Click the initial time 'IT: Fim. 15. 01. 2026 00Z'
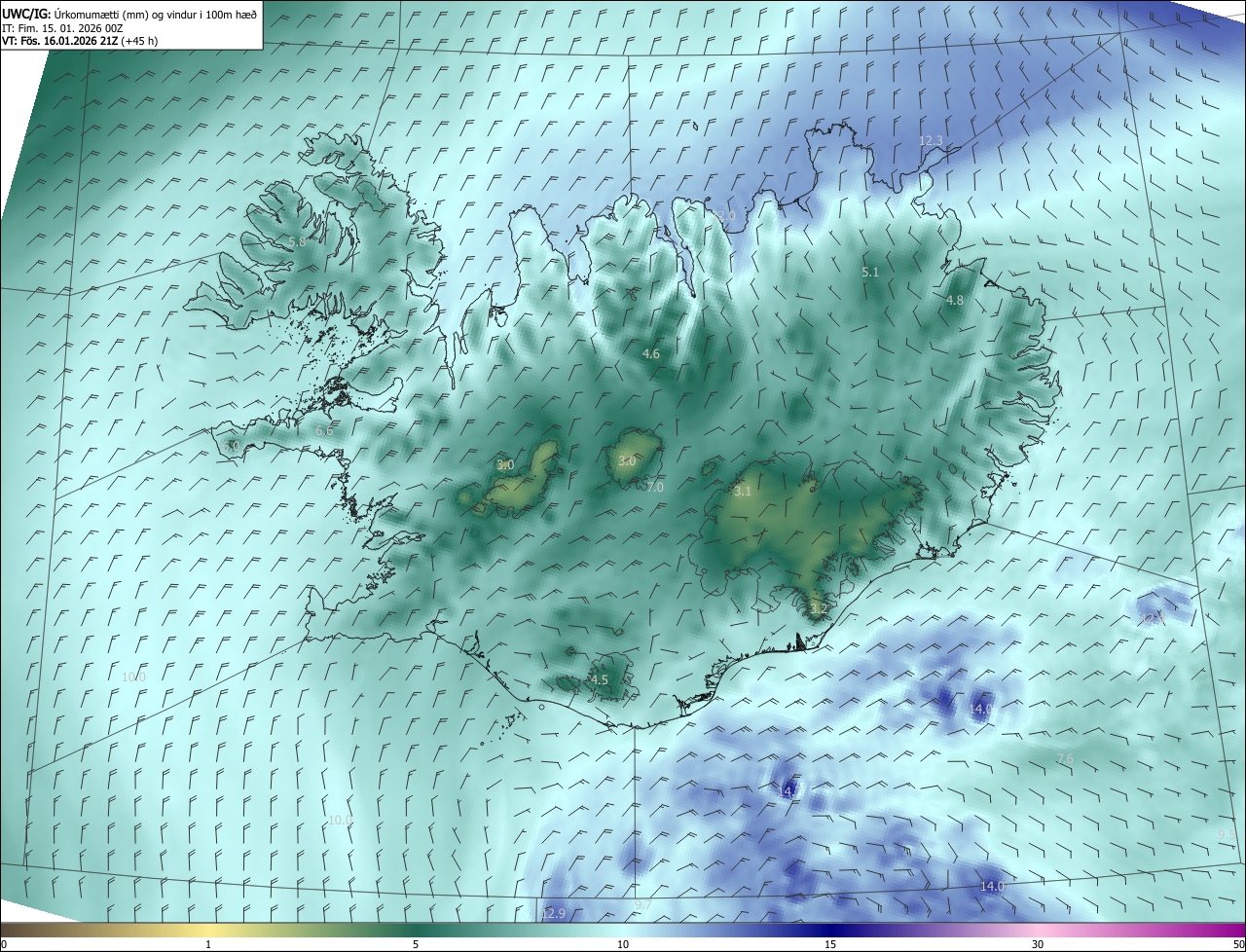This screenshot has height=952, width=1246. [x=62, y=28]
